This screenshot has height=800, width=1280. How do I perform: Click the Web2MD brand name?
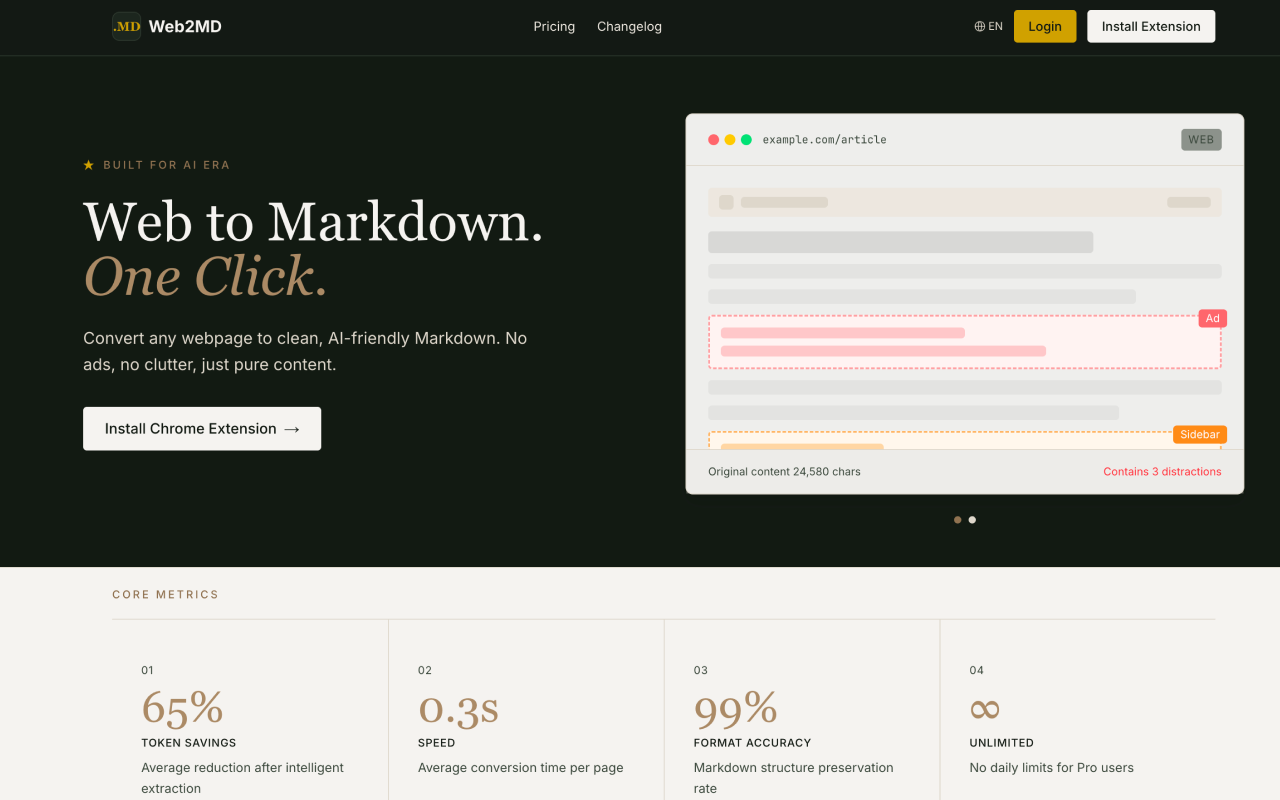tap(185, 27)
